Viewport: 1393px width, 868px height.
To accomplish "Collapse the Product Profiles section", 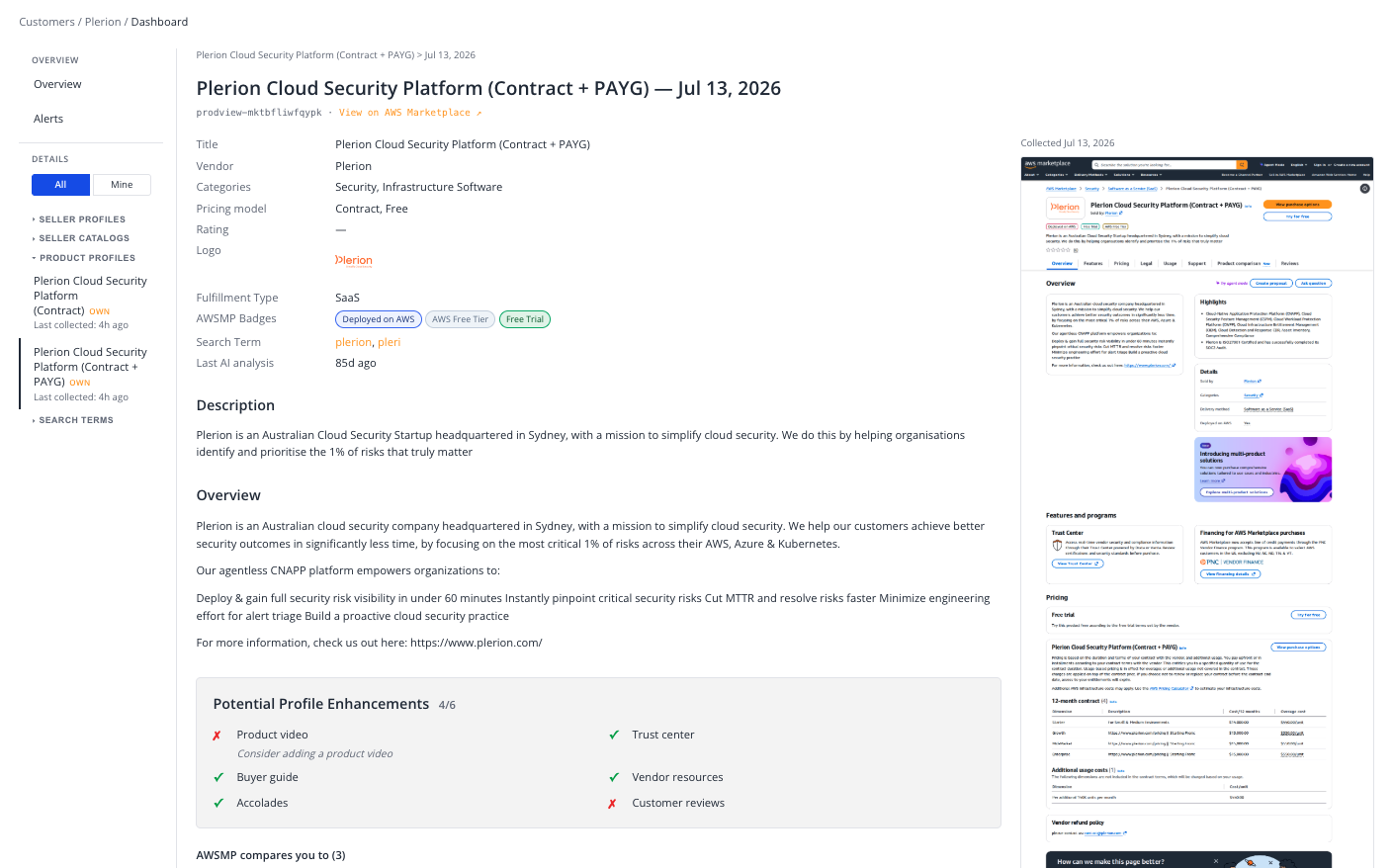I will point(84,258).
